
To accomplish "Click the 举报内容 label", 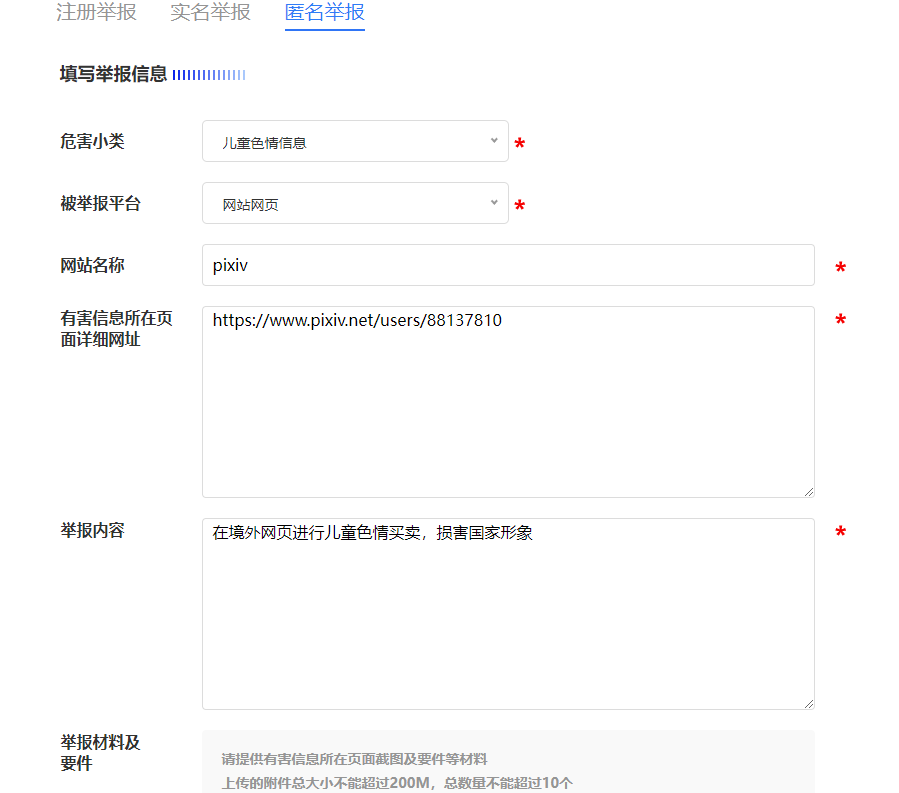I will (x=92, y=530).
